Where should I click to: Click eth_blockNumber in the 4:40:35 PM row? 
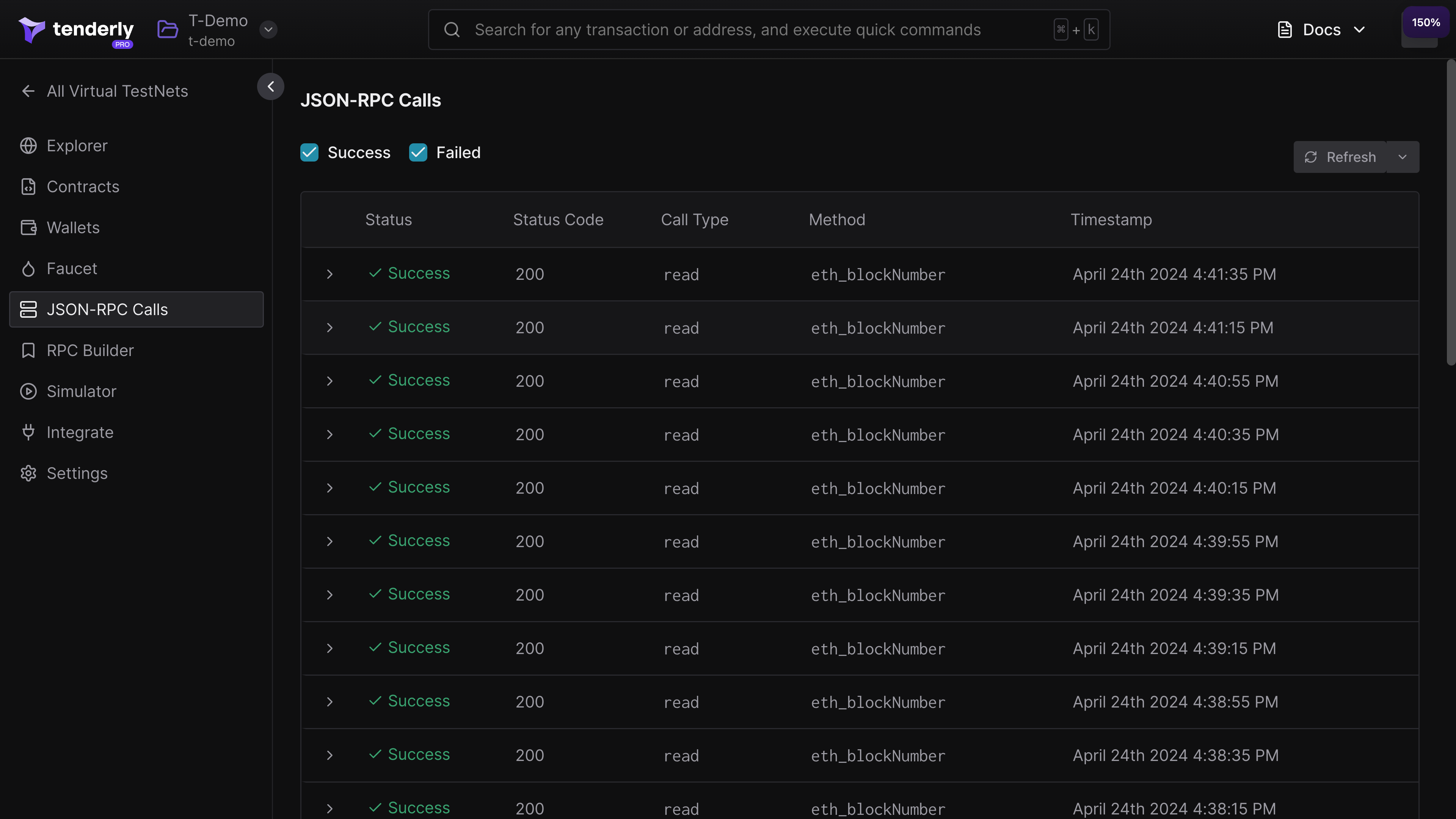(879, 435)
